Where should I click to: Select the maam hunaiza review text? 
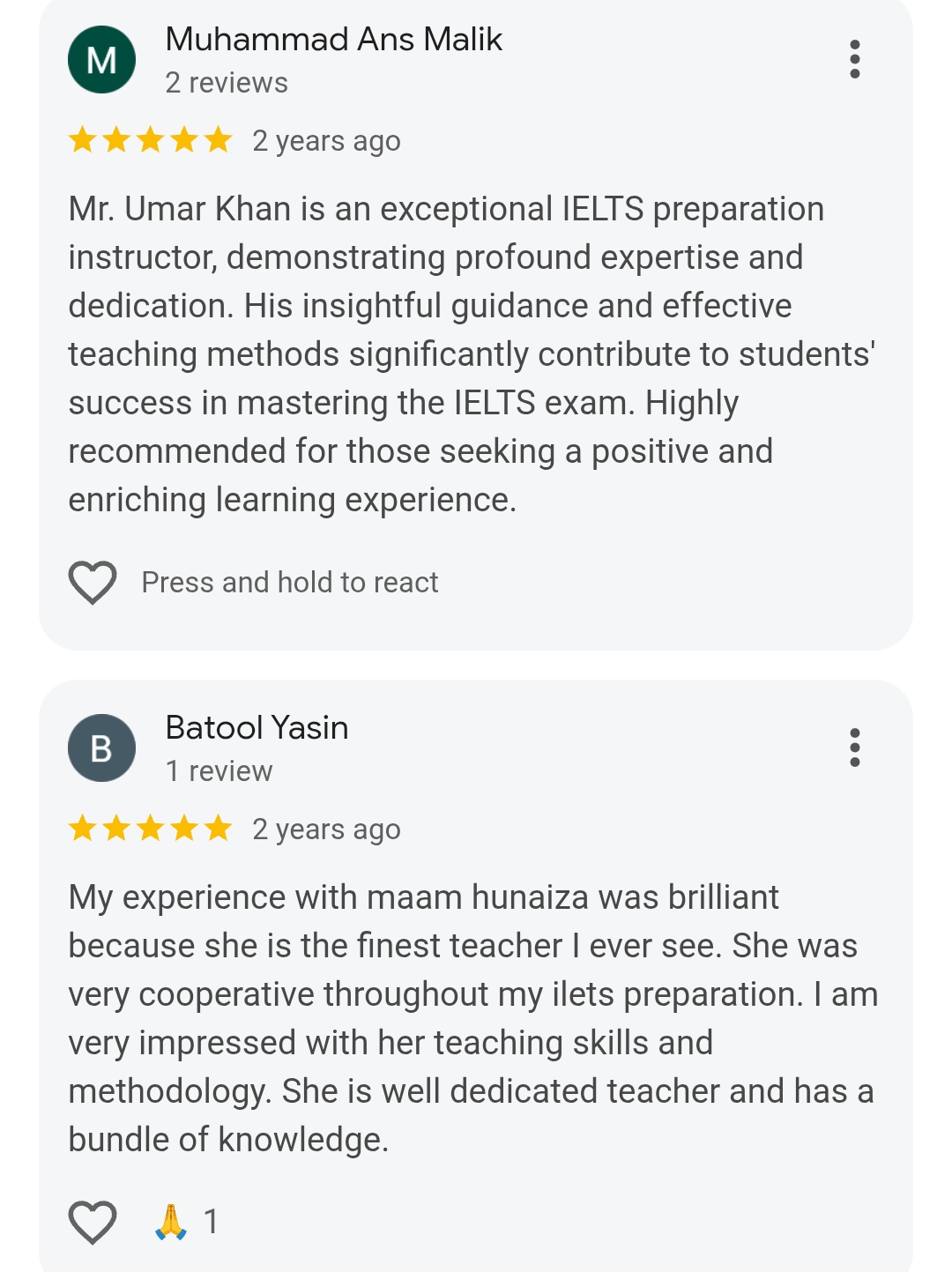(x=473, y=1018)
